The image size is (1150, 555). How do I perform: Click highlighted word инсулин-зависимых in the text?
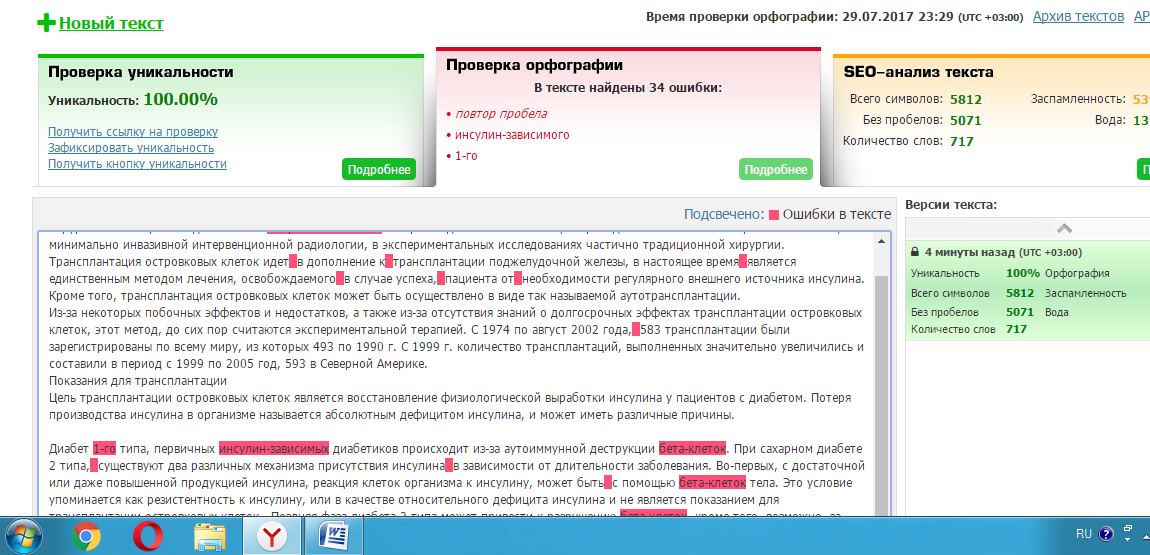tap(274, 448)
